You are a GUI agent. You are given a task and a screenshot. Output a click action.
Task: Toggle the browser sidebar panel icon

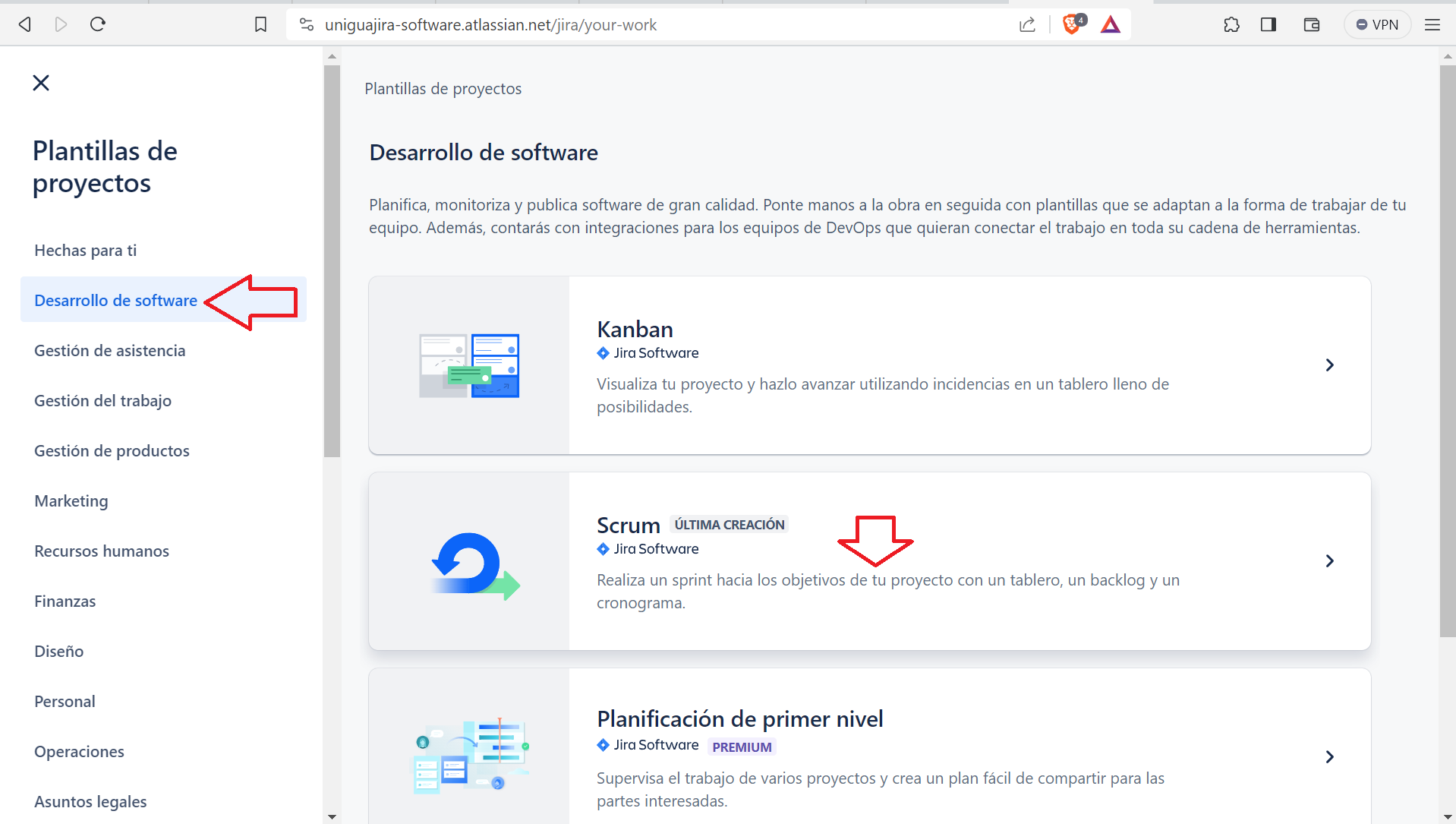point(1268,24)
